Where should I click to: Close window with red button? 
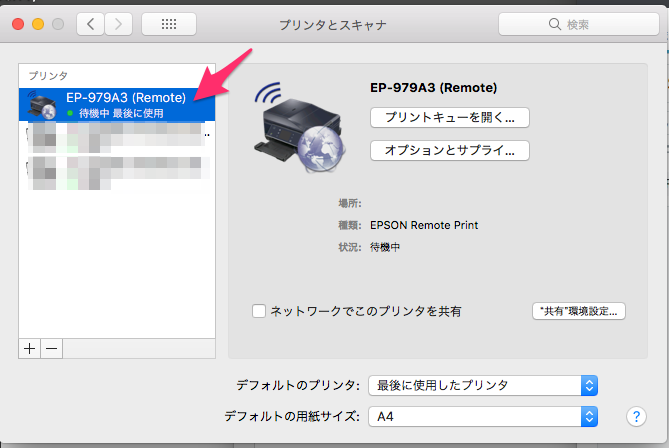[x=18, y=24]
